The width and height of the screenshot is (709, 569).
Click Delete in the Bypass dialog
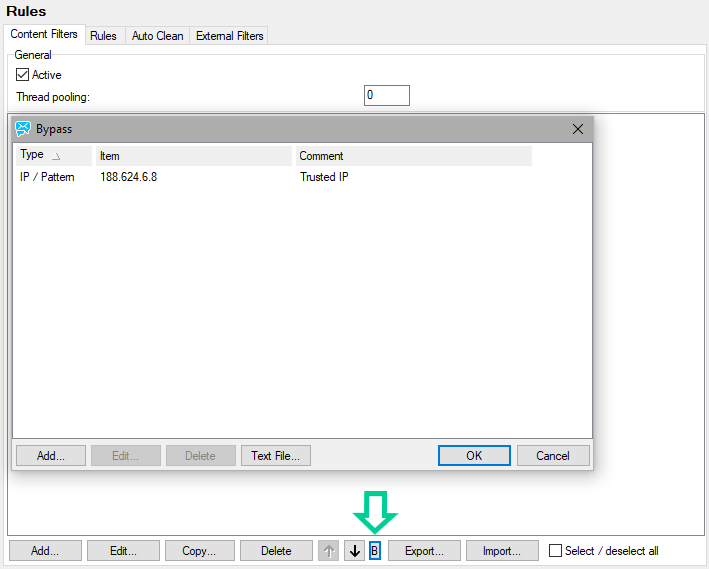click(201, 455)
